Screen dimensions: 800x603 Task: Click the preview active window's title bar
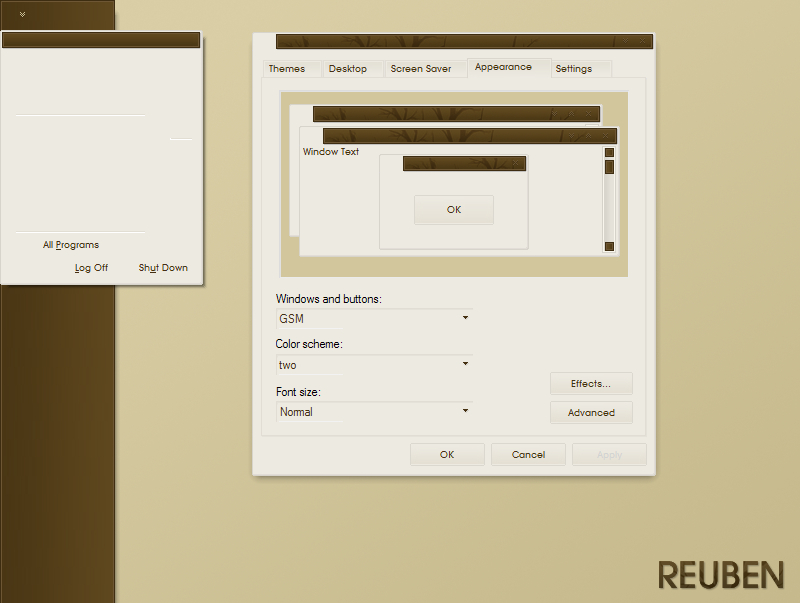pyautogui.click(x=470, y=136)
